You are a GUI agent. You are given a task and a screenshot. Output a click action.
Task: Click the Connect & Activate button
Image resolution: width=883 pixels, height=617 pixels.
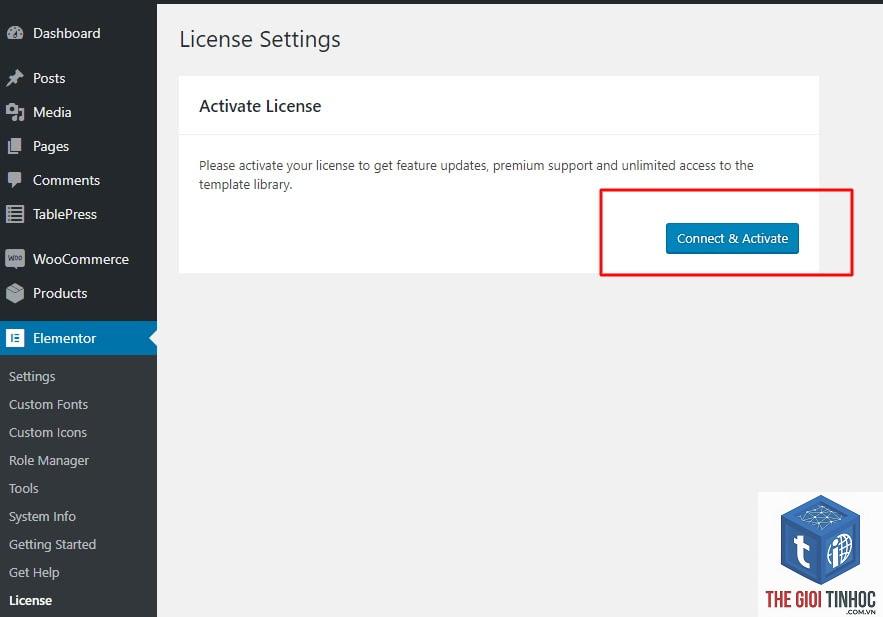(x=732, y=239)
